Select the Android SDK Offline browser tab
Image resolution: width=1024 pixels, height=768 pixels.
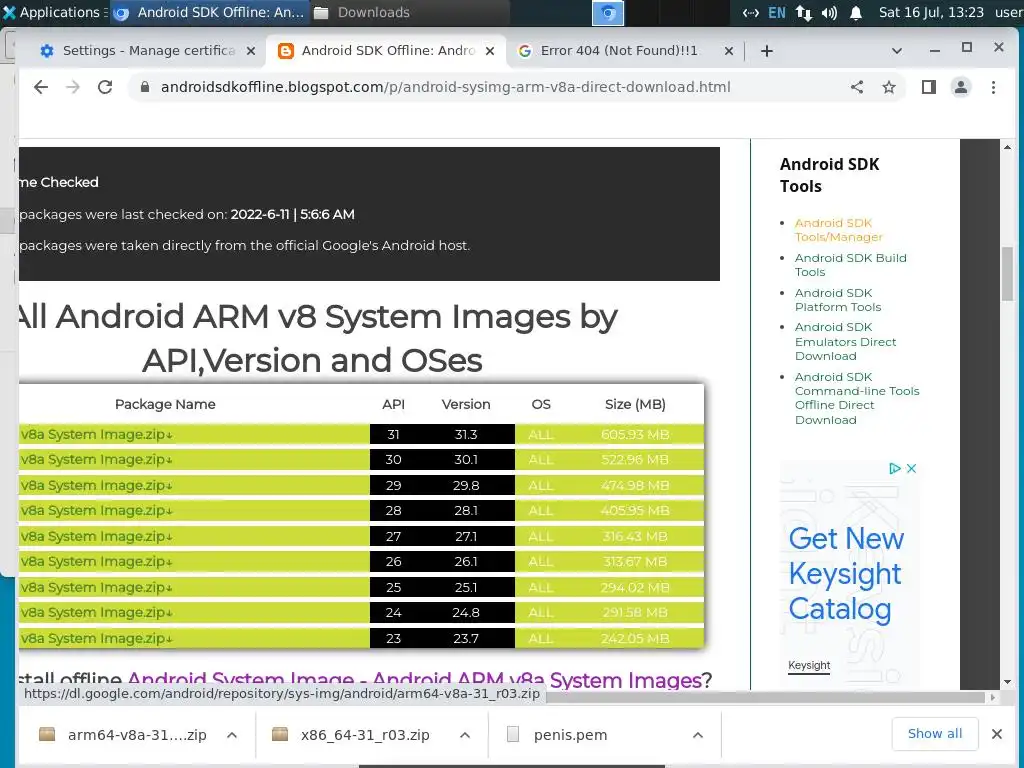387,51
